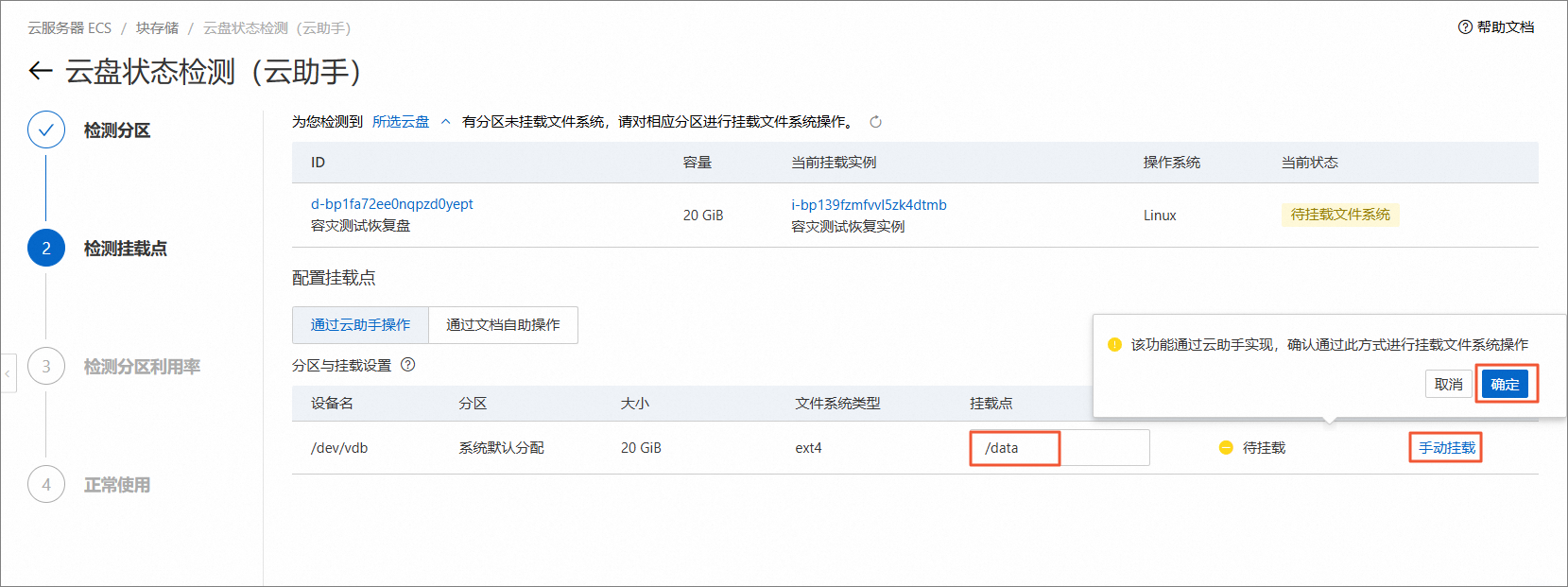
Task: Click the 文件系统类型 column header
Action: [x=837, y=404]
